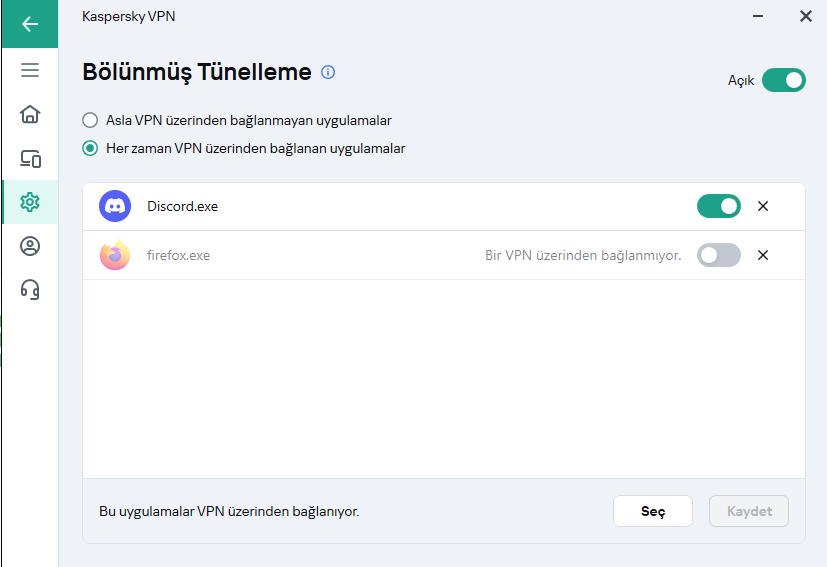827x567 pixels.
Task: Click the Discord app icon
Action: pos(115,206)
